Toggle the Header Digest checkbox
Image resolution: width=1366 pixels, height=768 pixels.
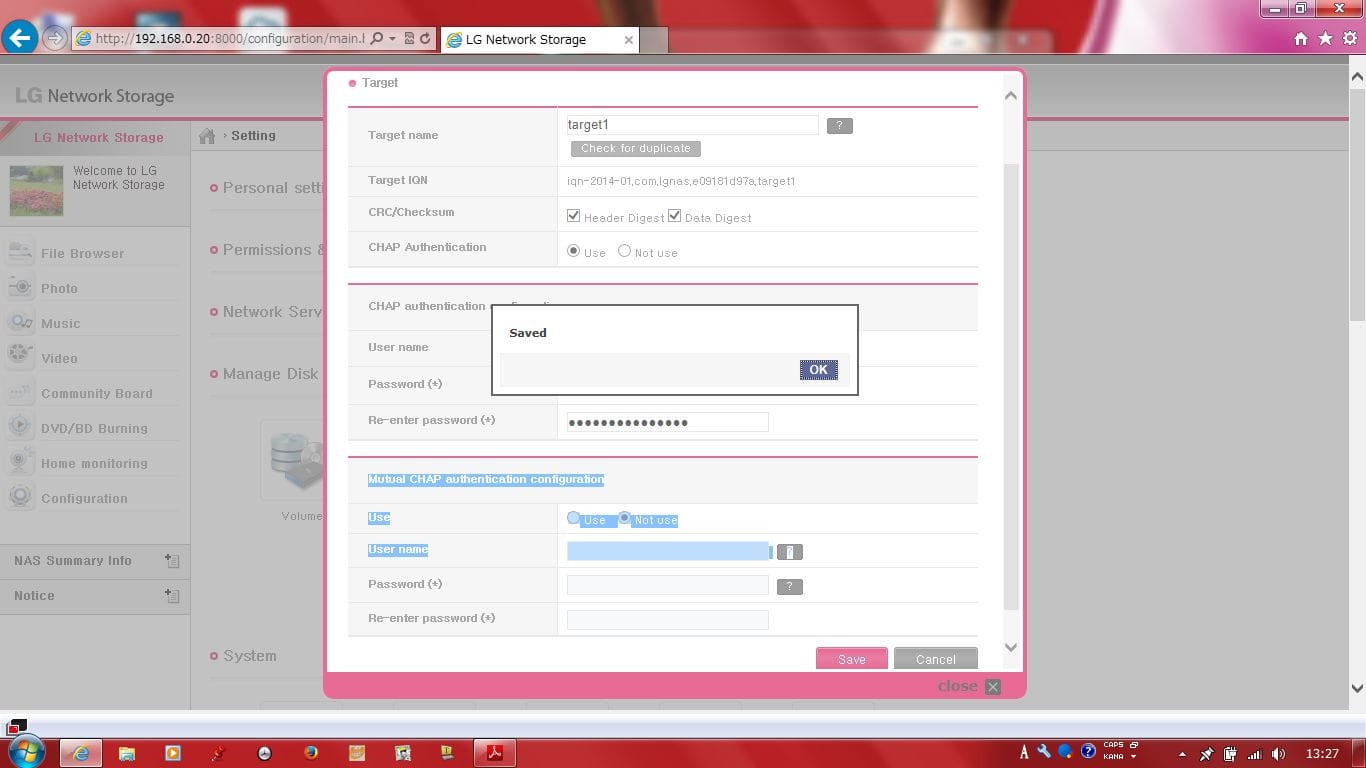(x=574, y=216)
